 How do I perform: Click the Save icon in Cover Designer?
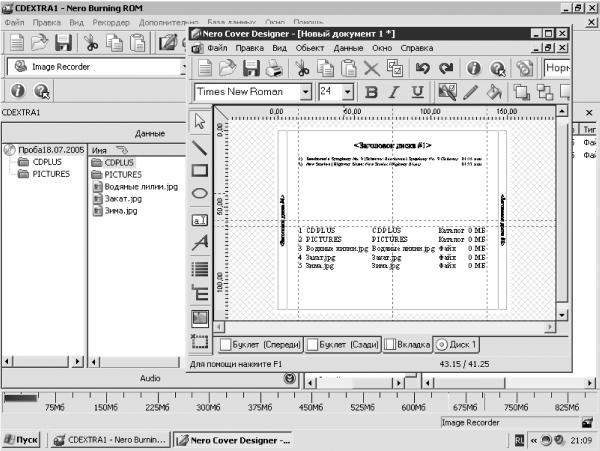point(251,68)
